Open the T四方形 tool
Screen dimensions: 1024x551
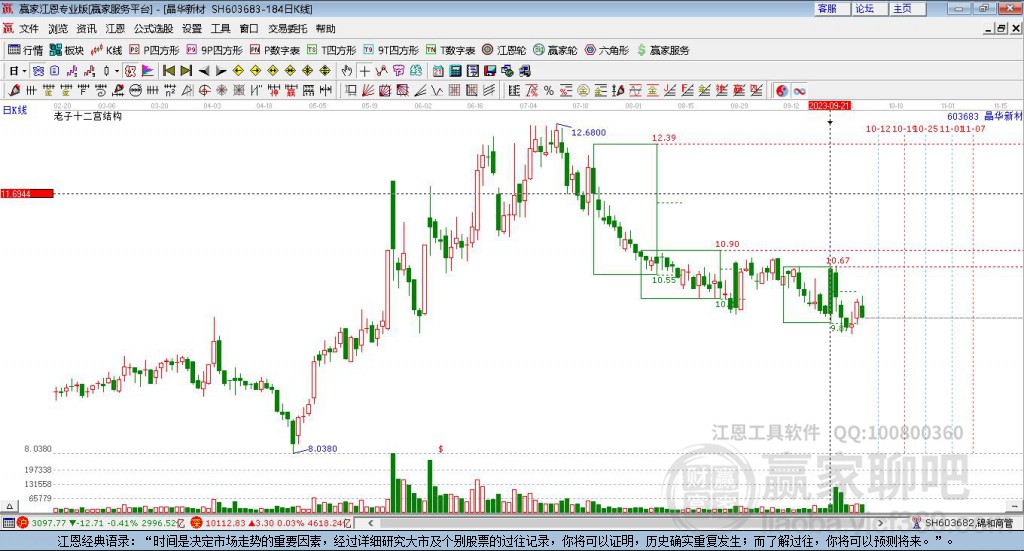click(332, 50)
